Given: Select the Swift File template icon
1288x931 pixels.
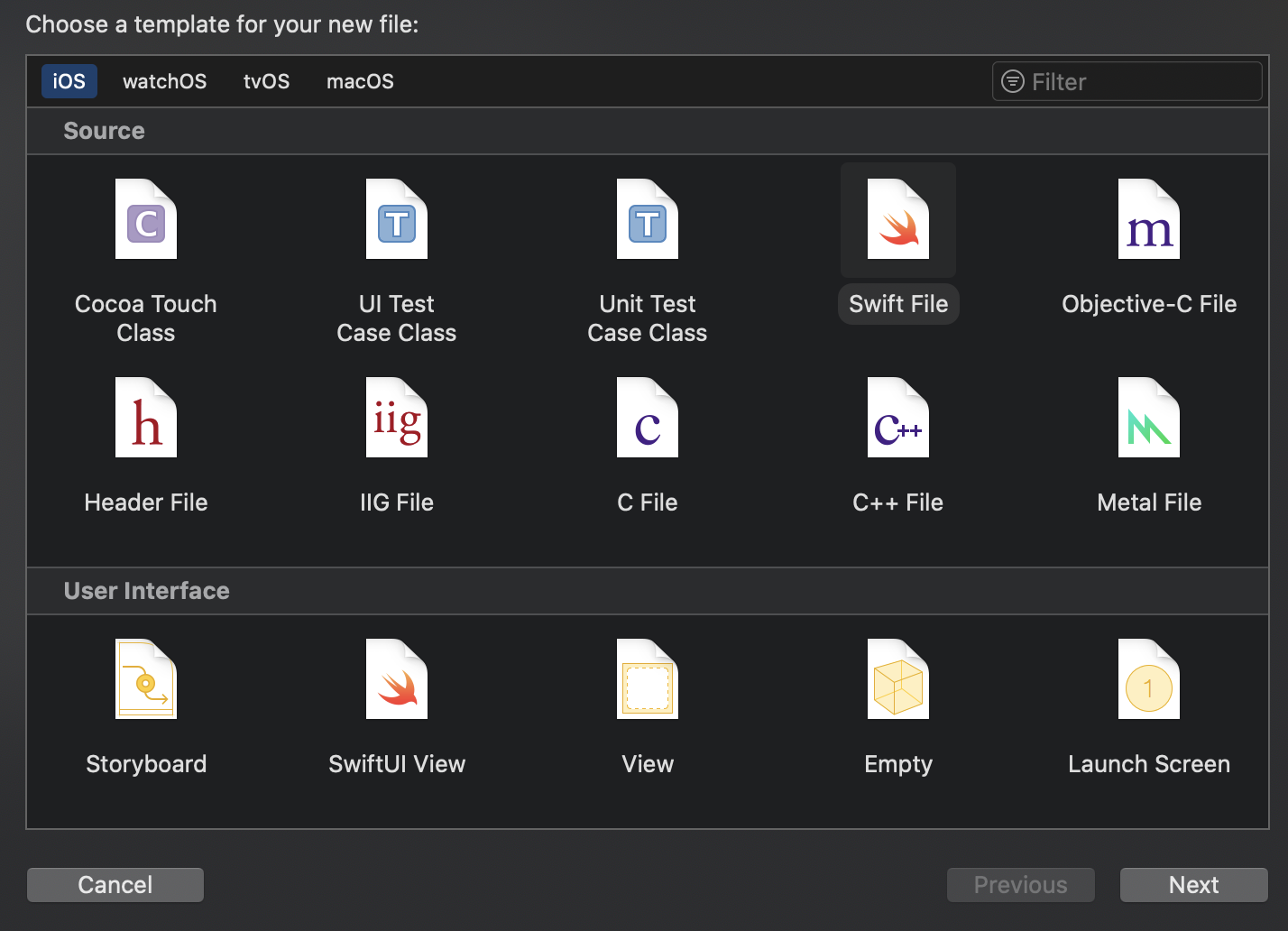Looking at the screenshot, I should click(x=898, y=219).
